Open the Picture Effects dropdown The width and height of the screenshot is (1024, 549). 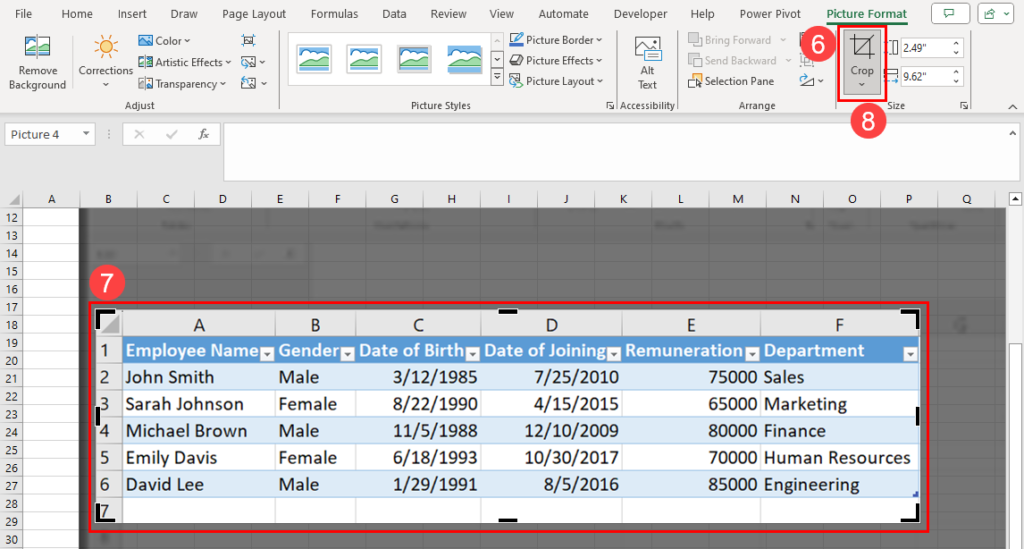(x=555, y=60)
